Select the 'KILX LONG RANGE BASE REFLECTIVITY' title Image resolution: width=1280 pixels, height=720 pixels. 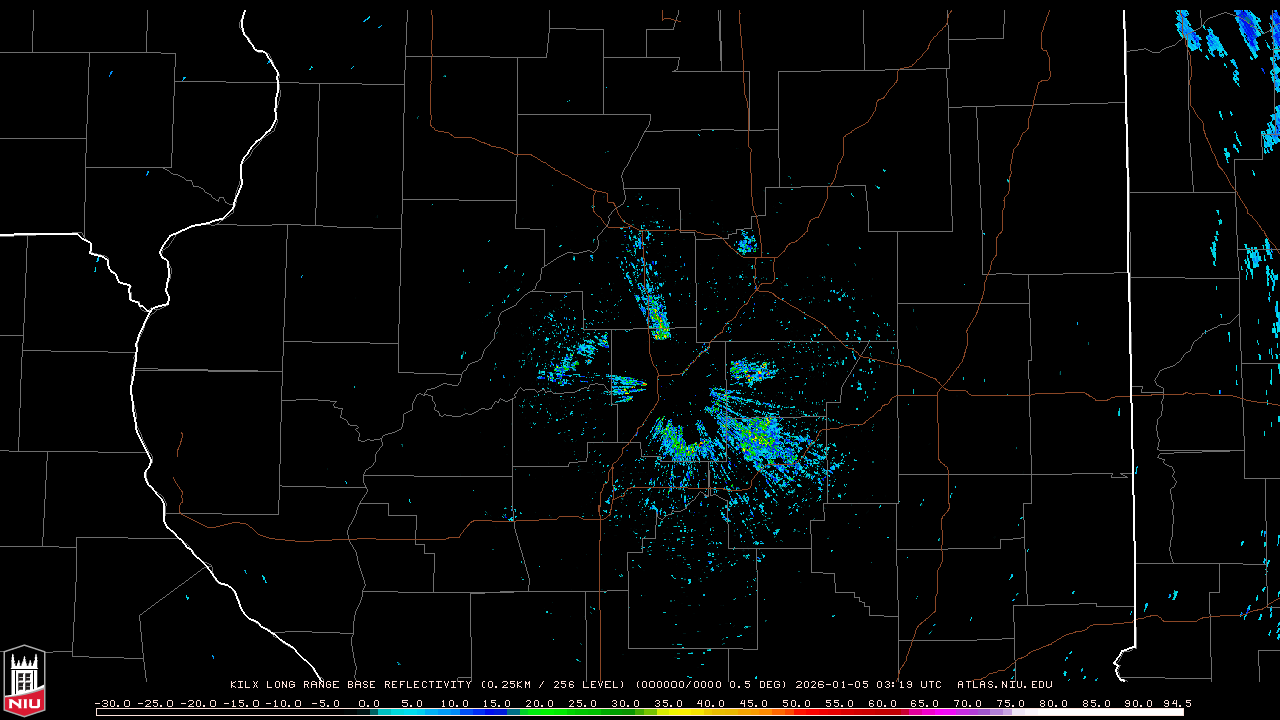click(351, 685)
